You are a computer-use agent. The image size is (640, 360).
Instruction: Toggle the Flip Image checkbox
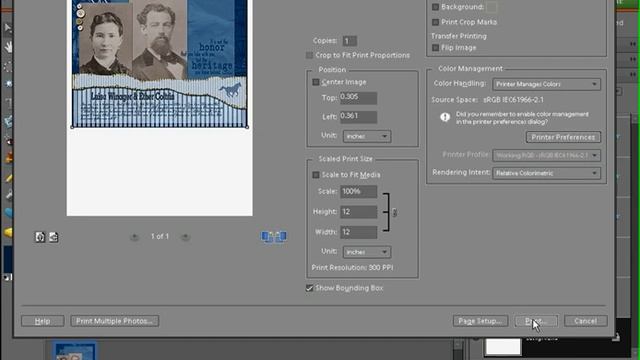436,48
